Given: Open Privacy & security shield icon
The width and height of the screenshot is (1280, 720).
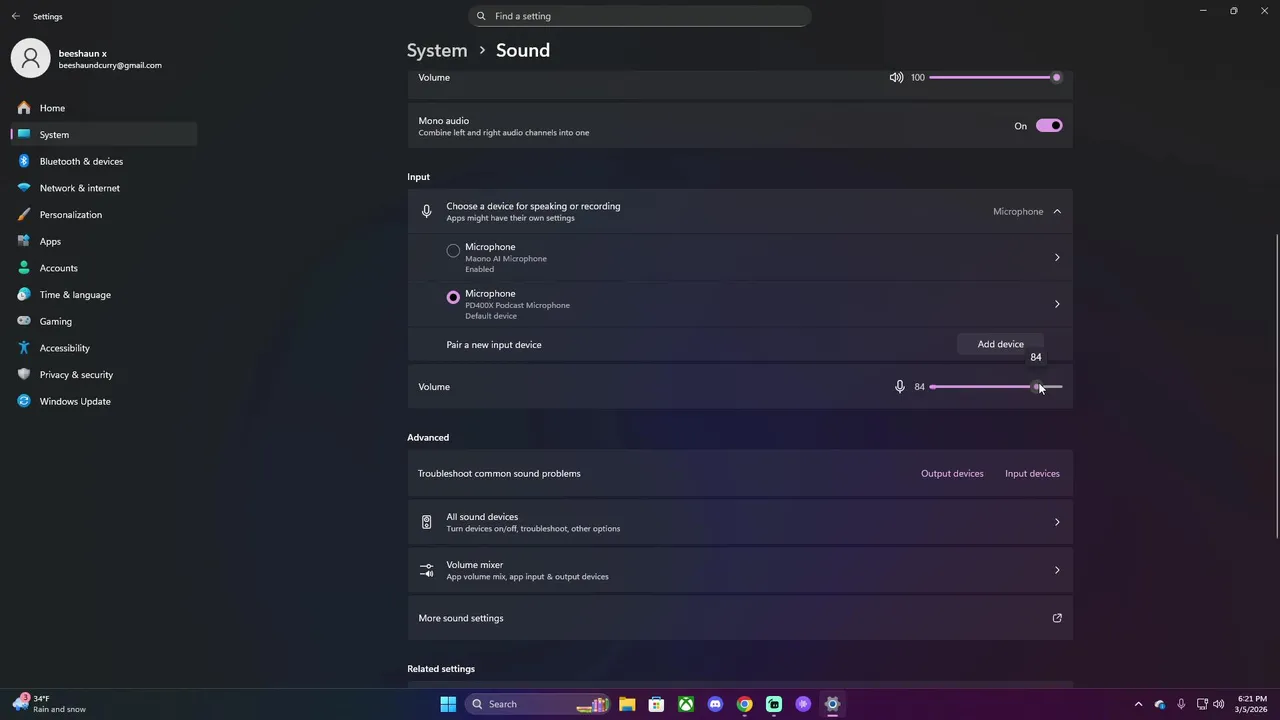Looking at the screenshot, I should tap(24, 374).
